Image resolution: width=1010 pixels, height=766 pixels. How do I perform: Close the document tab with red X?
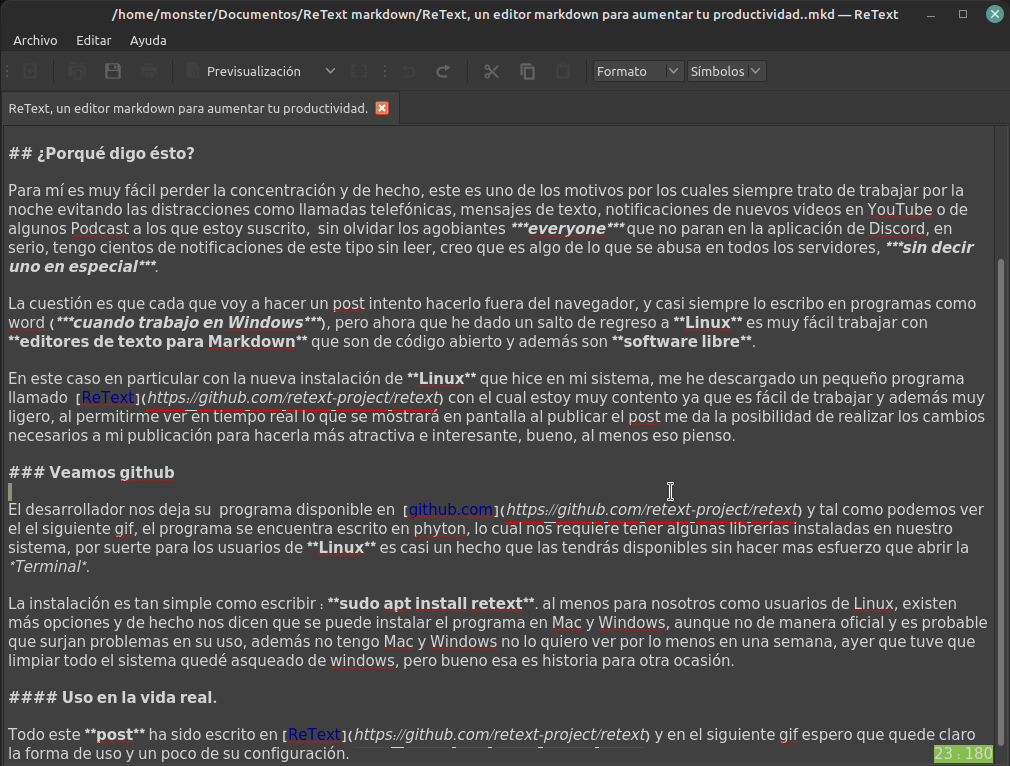(382, 108)
